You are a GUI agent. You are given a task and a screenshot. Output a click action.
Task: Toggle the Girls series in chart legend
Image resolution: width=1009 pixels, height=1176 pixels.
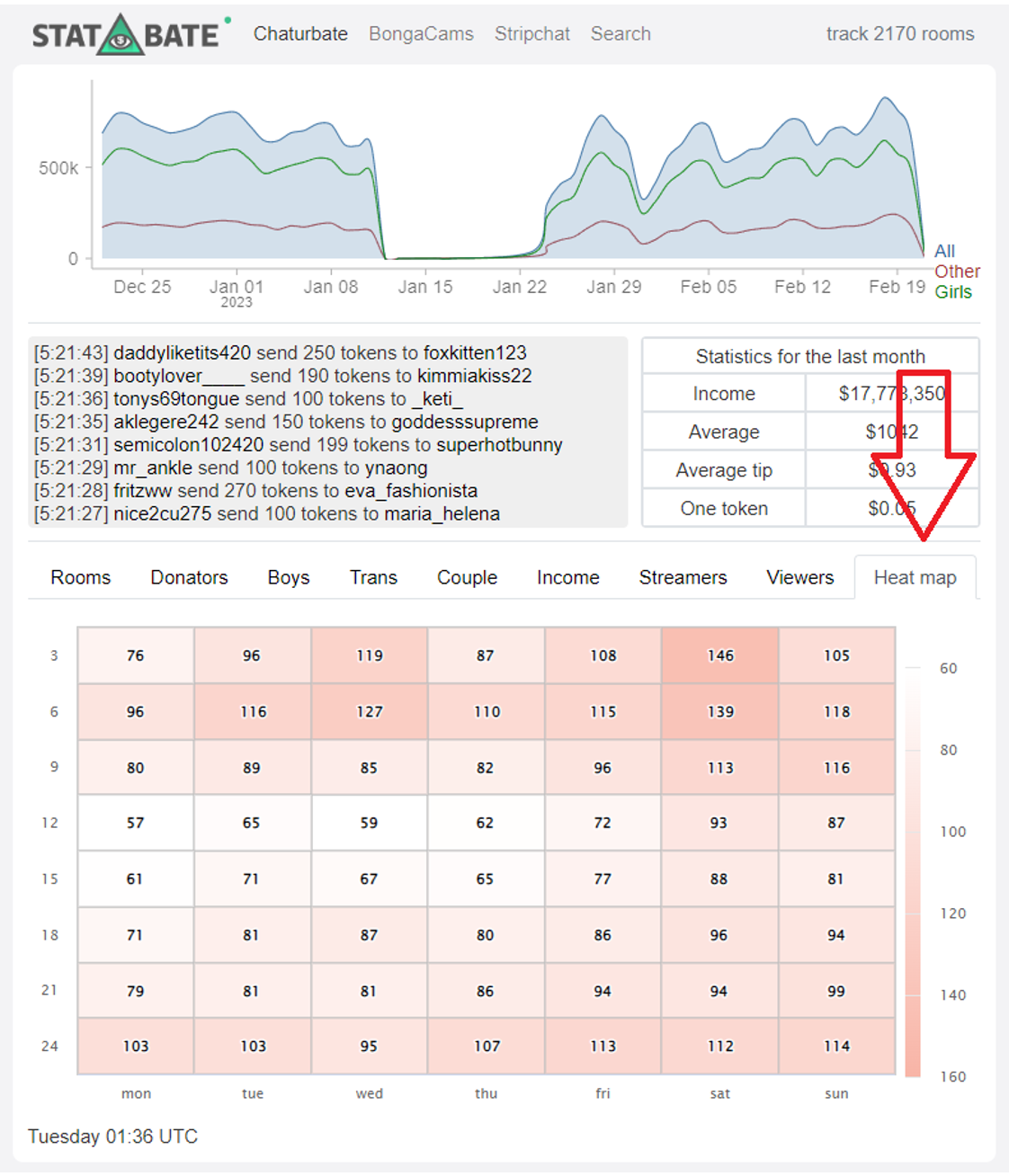click(x=953, y=292)
